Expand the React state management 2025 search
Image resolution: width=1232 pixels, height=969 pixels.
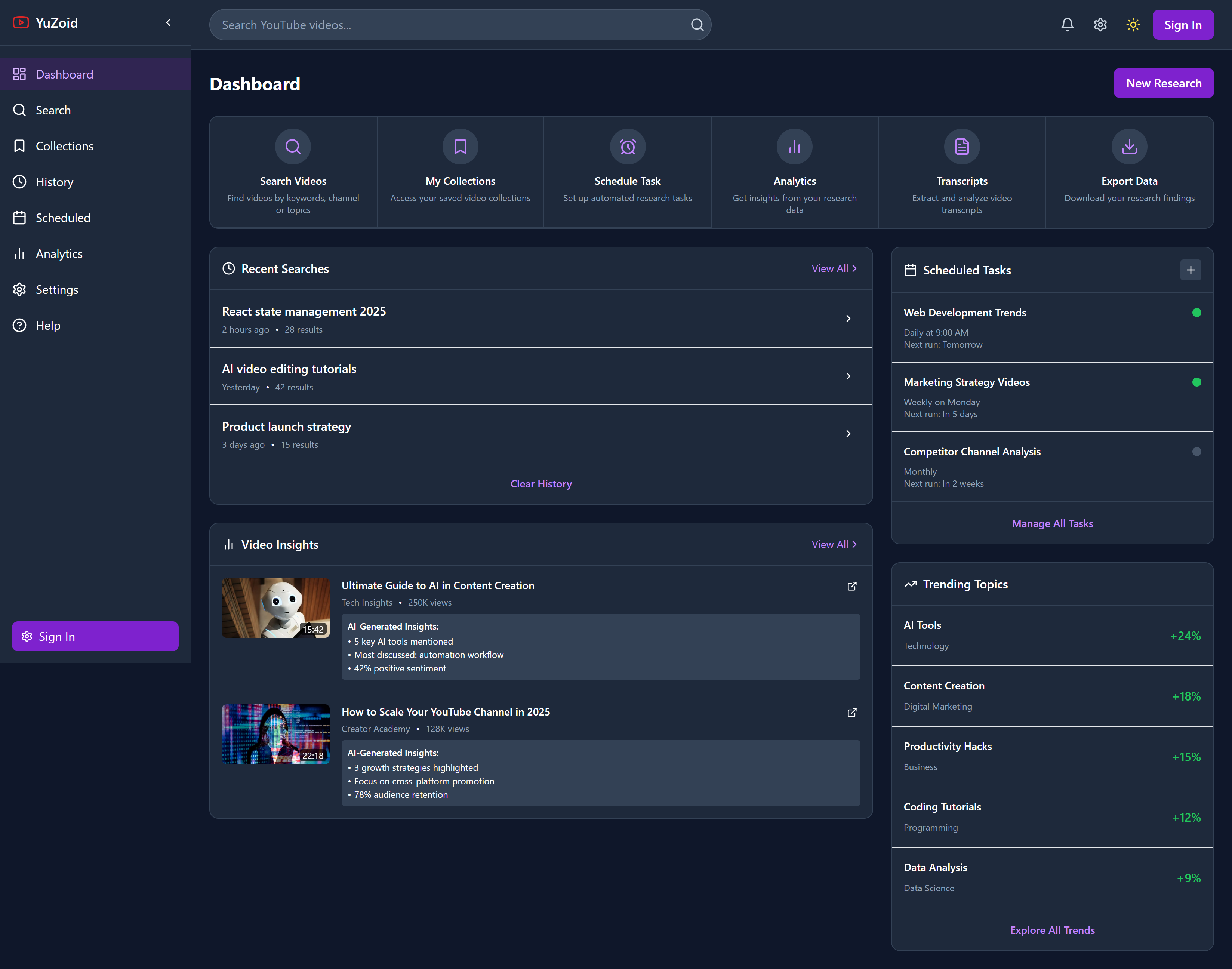coord(848,318)
